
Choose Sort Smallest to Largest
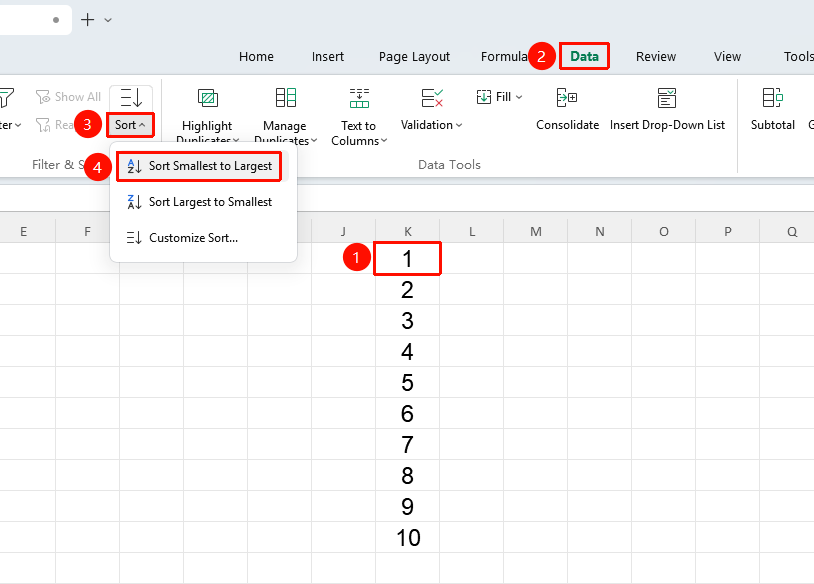(199, 166)
